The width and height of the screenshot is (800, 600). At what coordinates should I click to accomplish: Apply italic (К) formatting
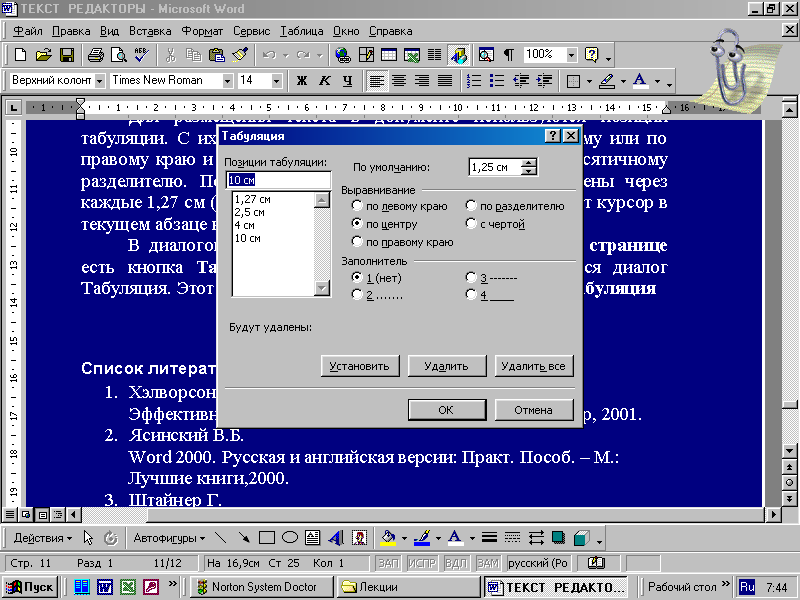[324, 81]
